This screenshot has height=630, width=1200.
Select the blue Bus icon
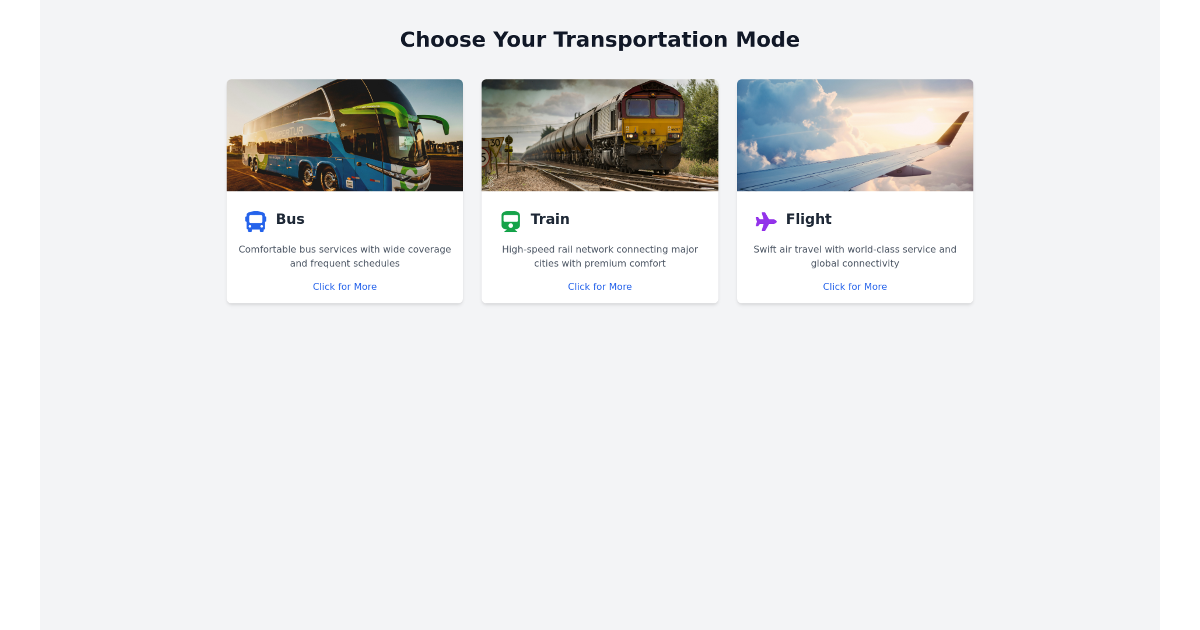254,220
